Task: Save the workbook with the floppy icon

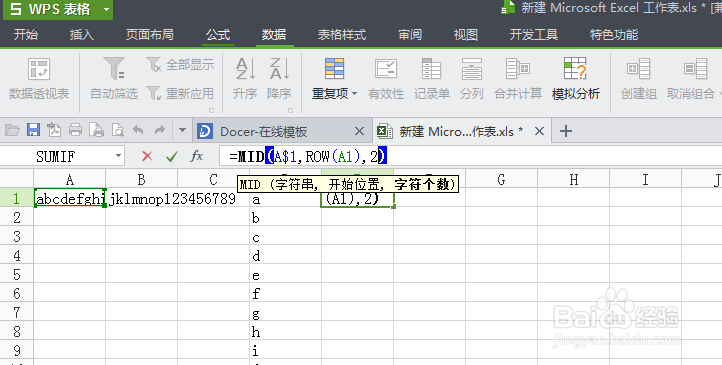Action: click(x=33, y=130)
